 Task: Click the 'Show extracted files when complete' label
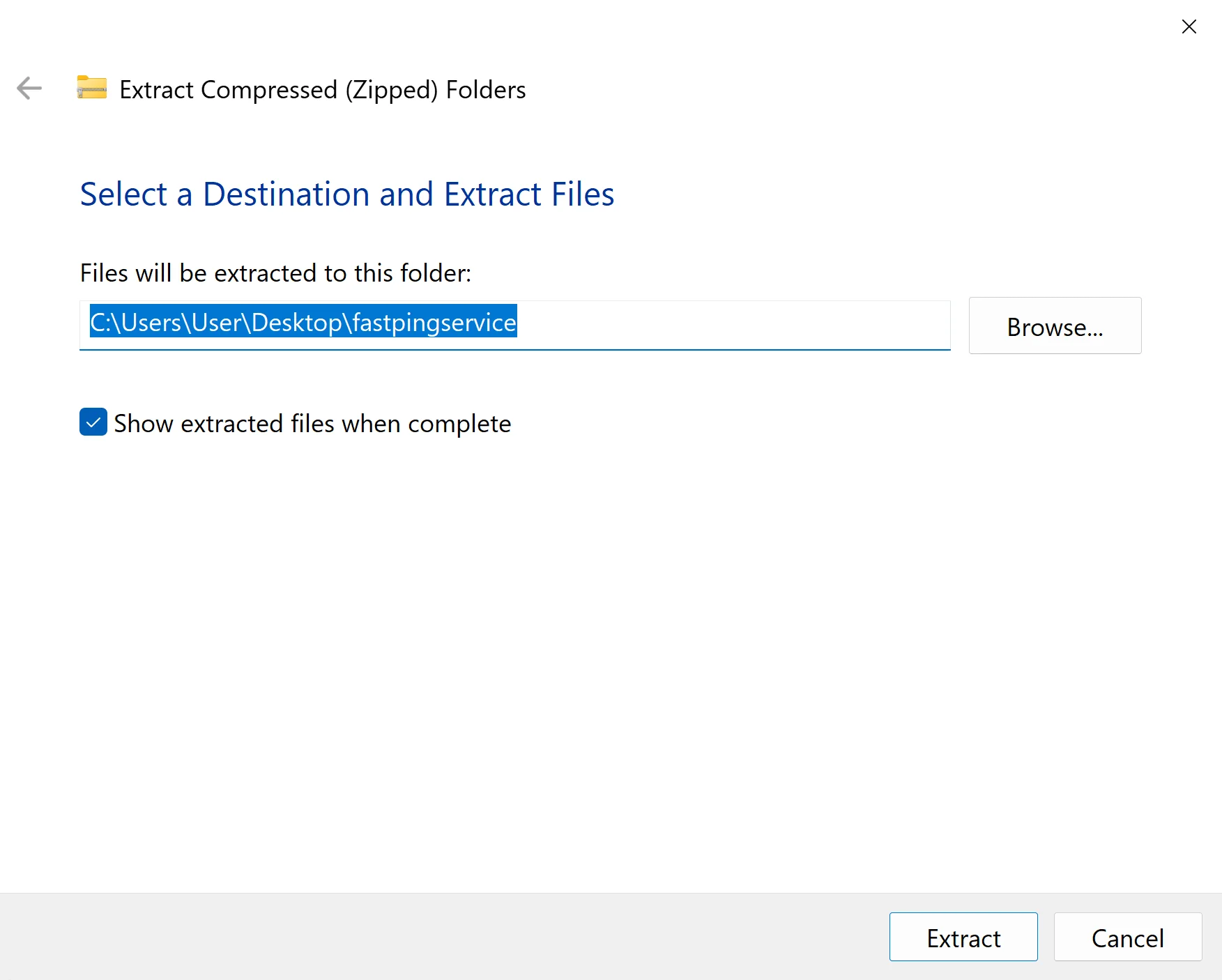click(312, 424)
